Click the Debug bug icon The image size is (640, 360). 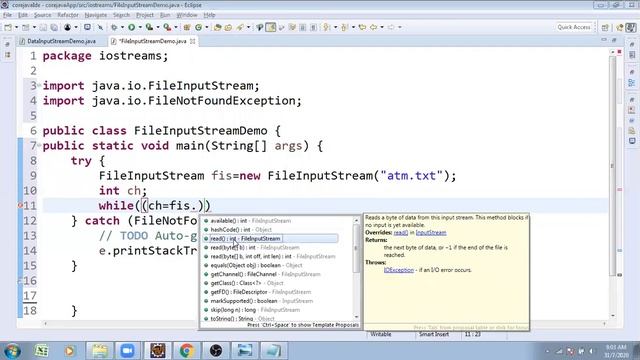point(114,27)
